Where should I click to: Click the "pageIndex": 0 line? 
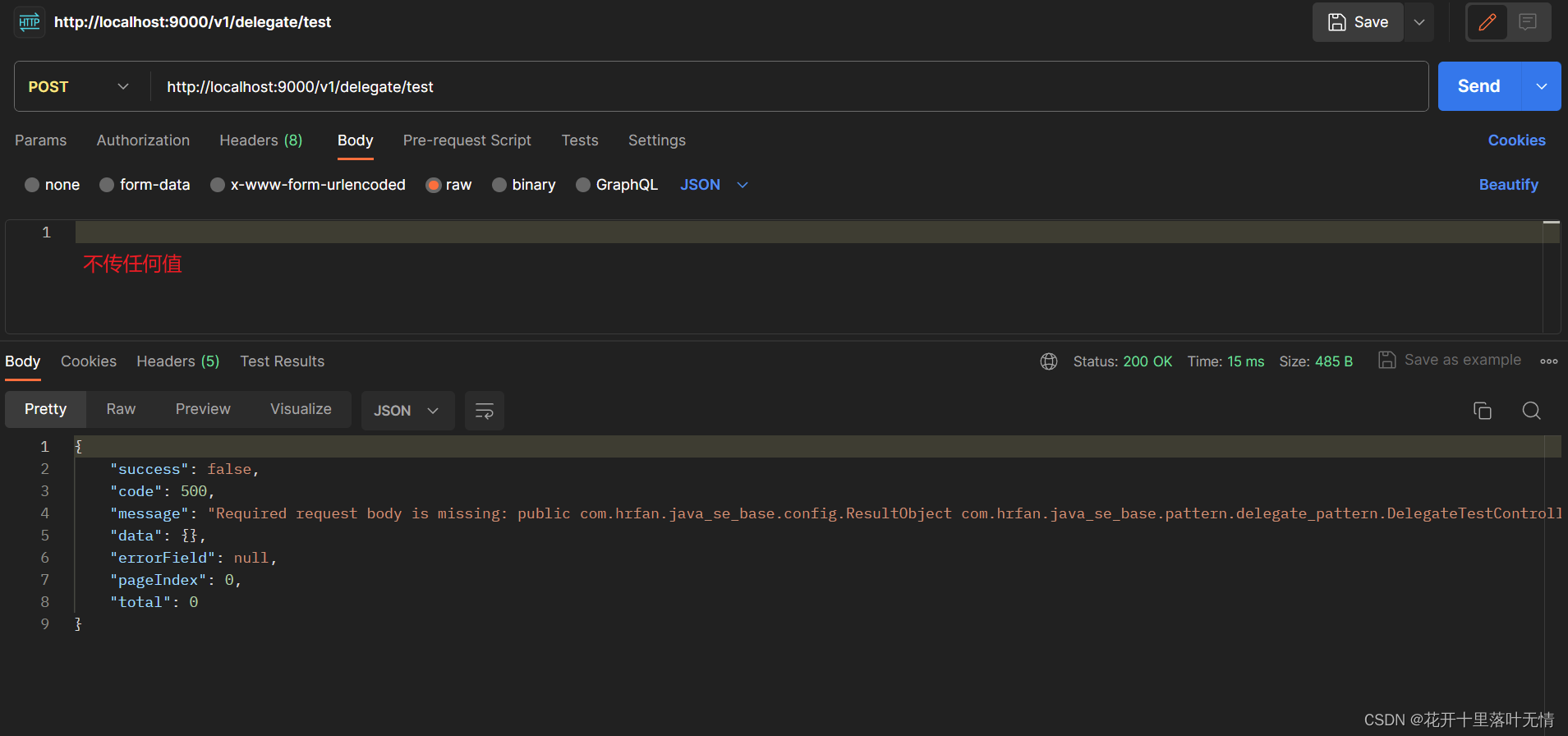tap(176, 580)
